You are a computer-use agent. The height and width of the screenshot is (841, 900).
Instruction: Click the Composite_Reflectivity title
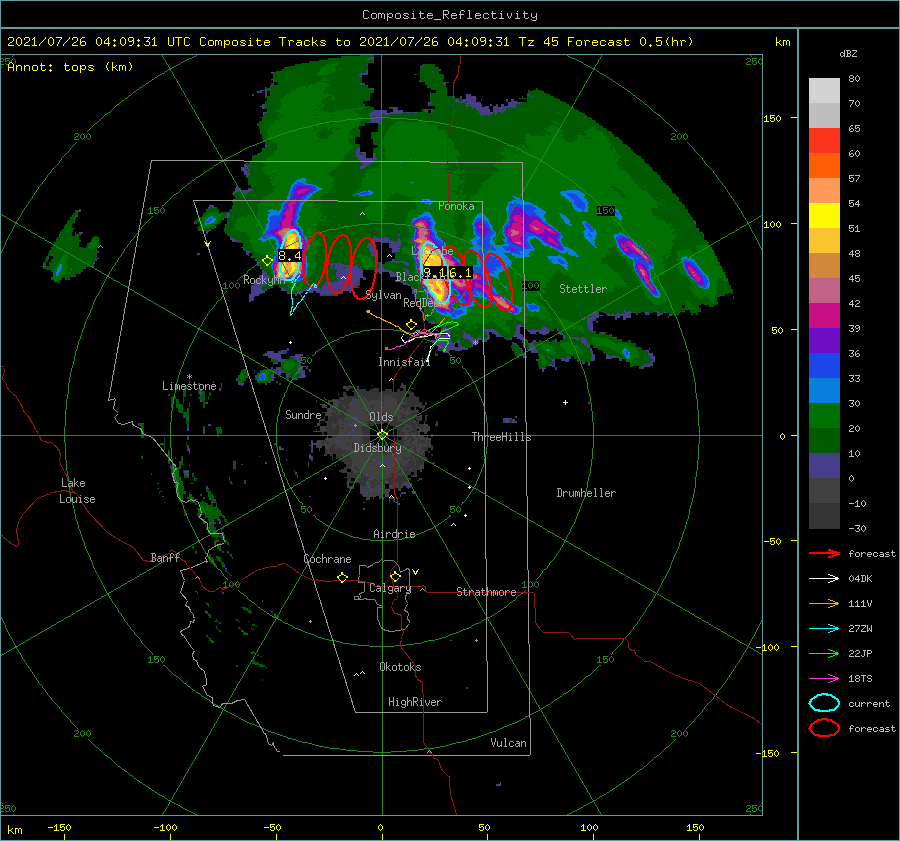pos(450,15)
